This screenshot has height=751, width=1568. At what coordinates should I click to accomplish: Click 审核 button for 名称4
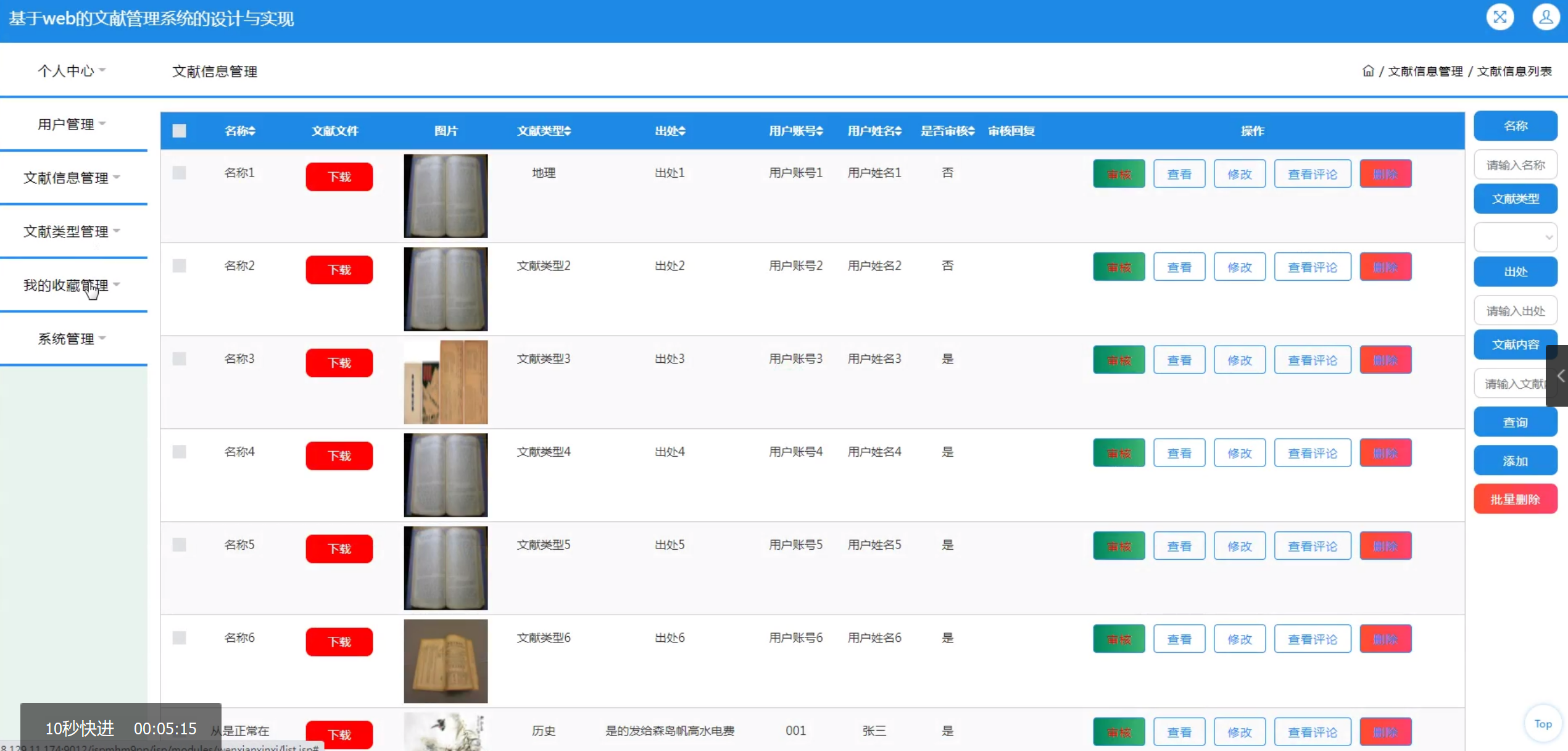pyautogui.click(x=1119, y=453)
